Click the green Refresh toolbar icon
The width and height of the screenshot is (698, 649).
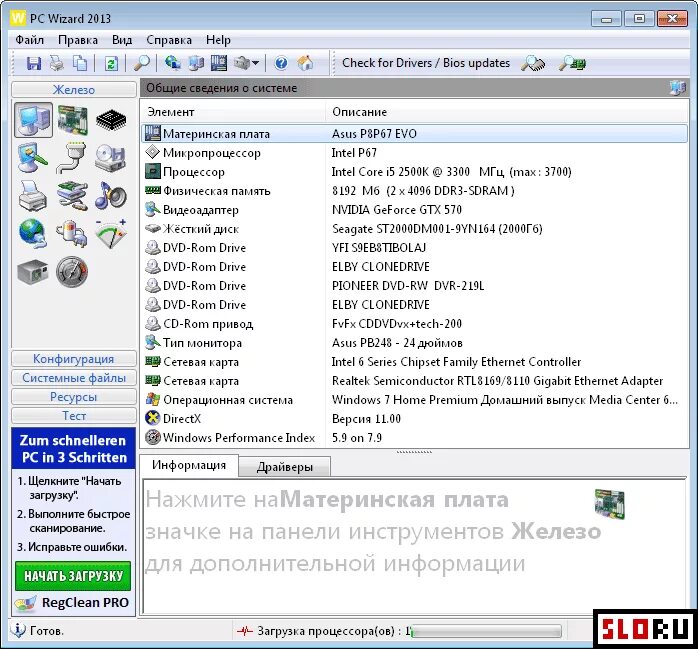tap(111, 63)
